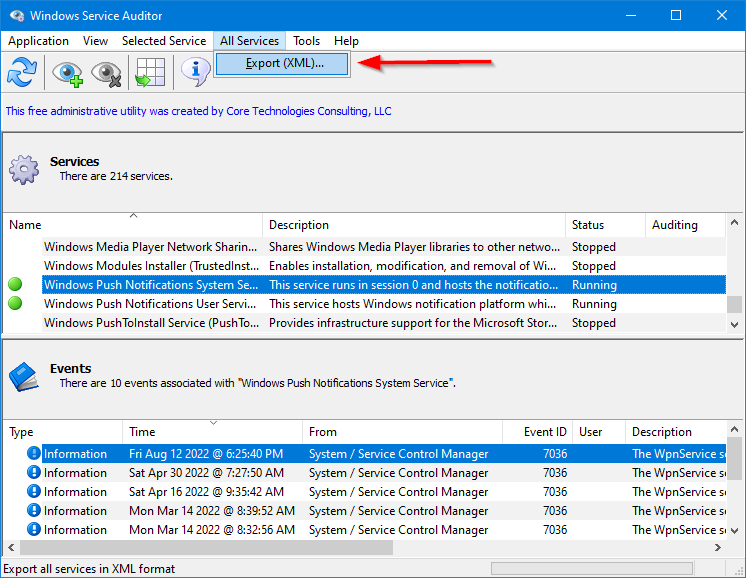Viewport: 746px width, 578px height.
Task: Click Stopped status of Windows Modules Installer
Action: 594,265
